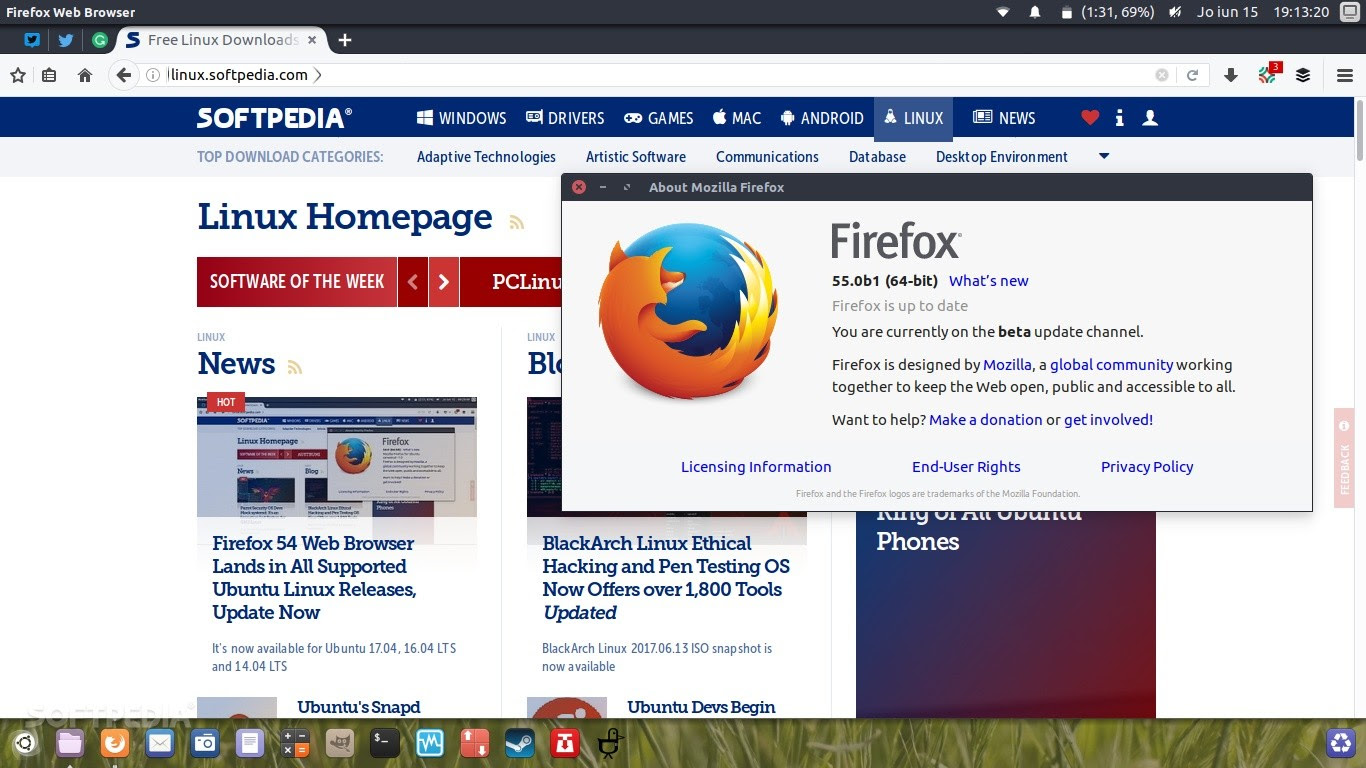Viewport: 1366px width, 768px height.
Task: Follow the 'global community' link
Action: [x=1111, y=365]
